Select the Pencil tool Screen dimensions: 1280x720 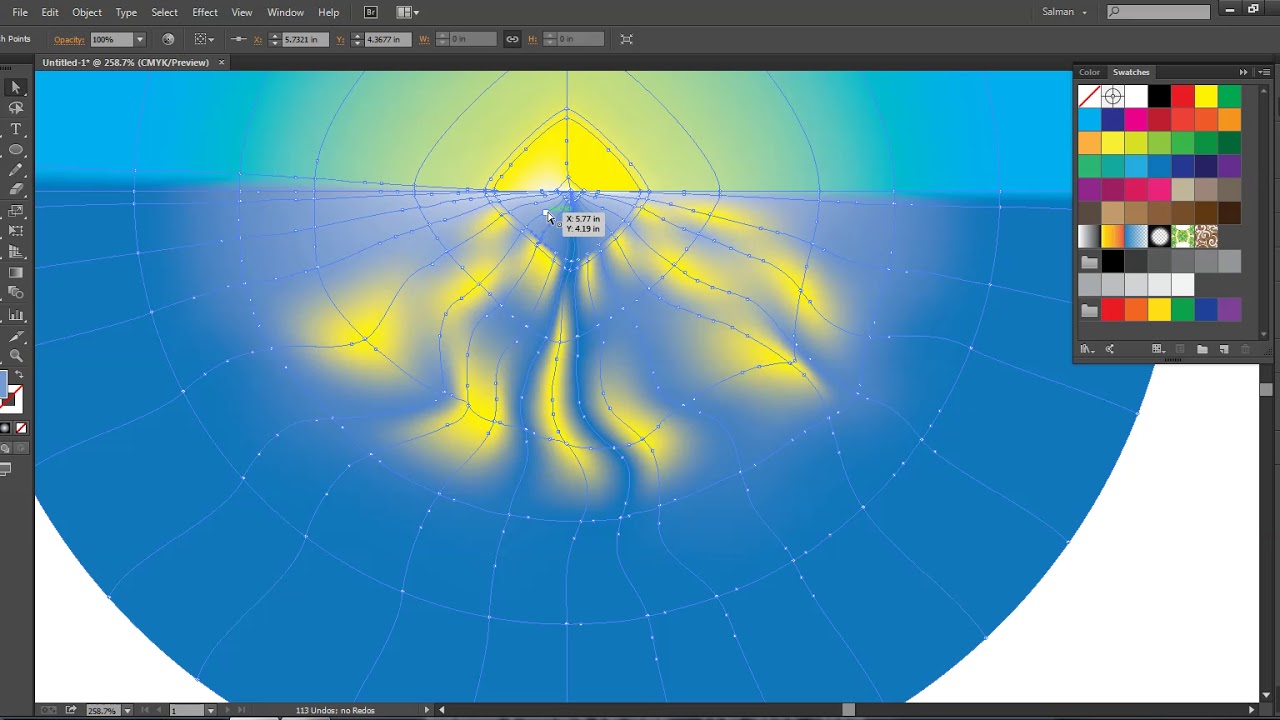(x=15, y=170)
